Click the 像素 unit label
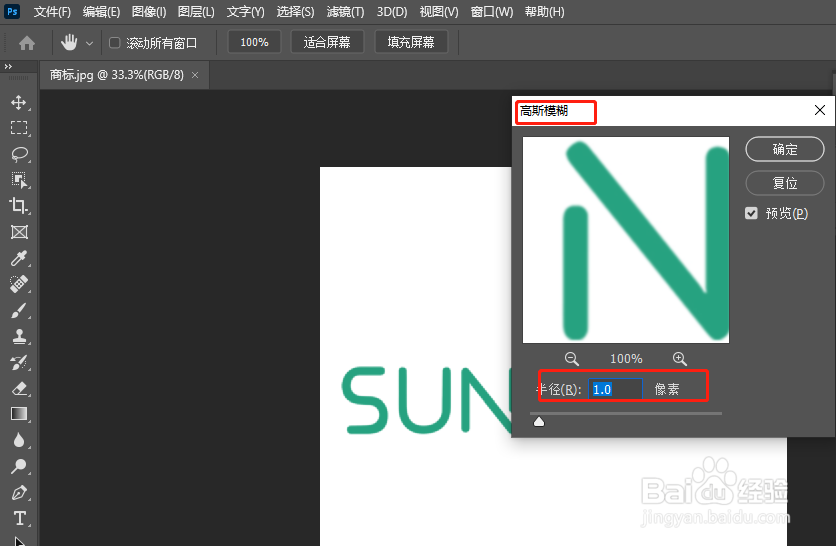 667,389
